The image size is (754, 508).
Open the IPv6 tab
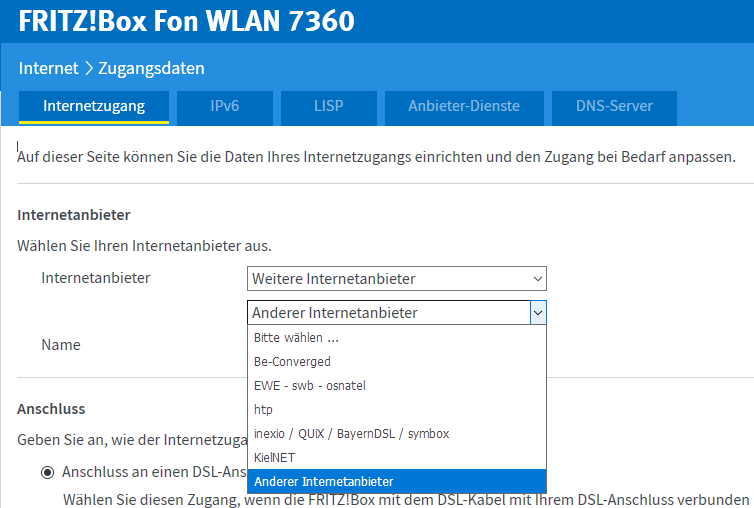click(225, 107)
